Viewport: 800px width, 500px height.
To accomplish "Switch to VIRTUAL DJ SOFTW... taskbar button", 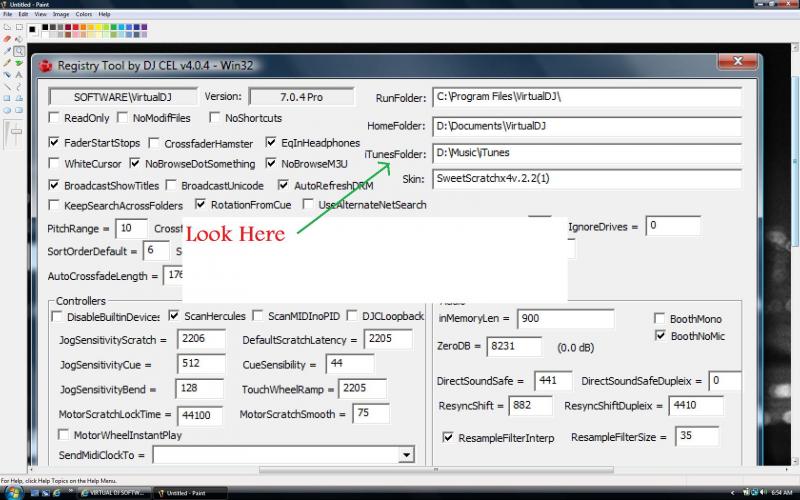I will [x=115, y=493].
